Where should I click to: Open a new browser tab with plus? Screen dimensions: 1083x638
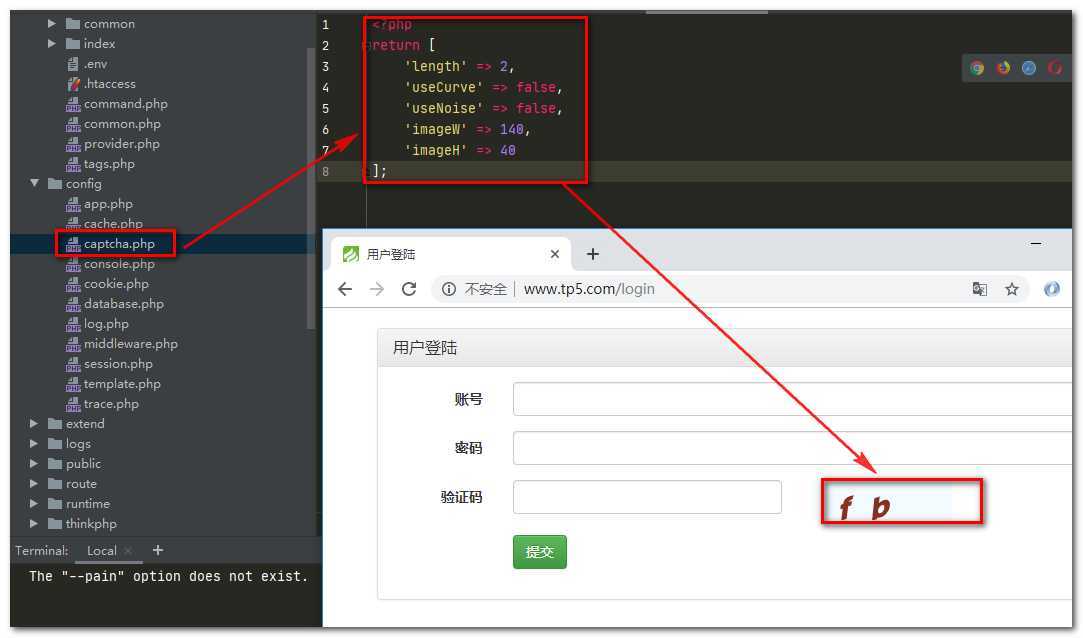click(593, 254)
